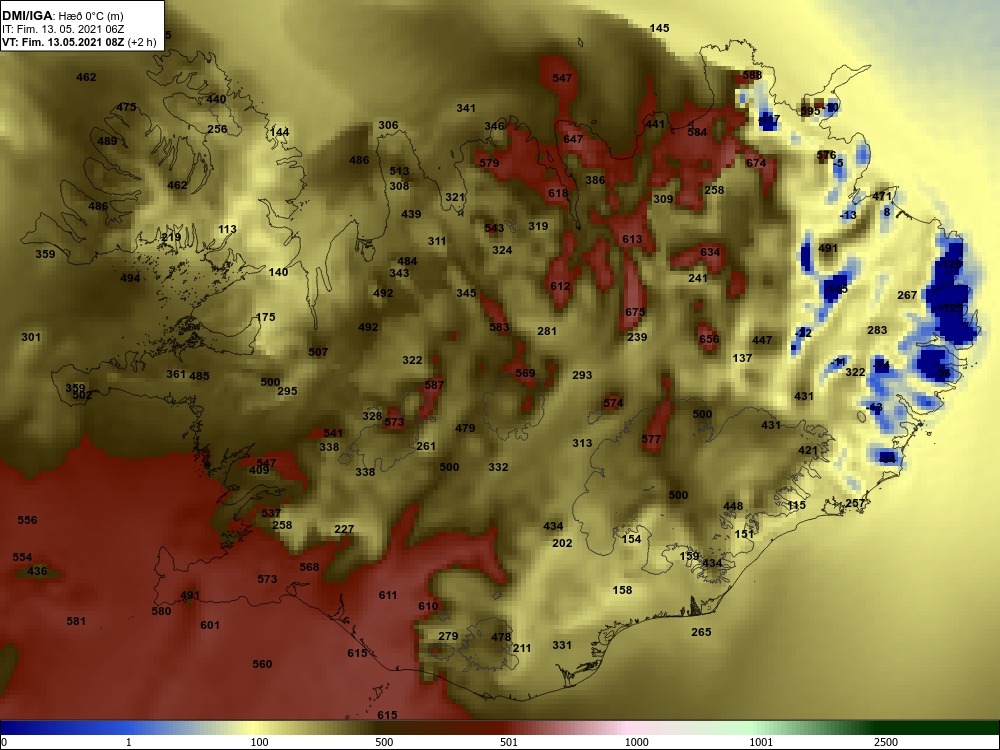Click the map value 556
Viewport: 1000px width, 750px height.
(x=27, y=520)
